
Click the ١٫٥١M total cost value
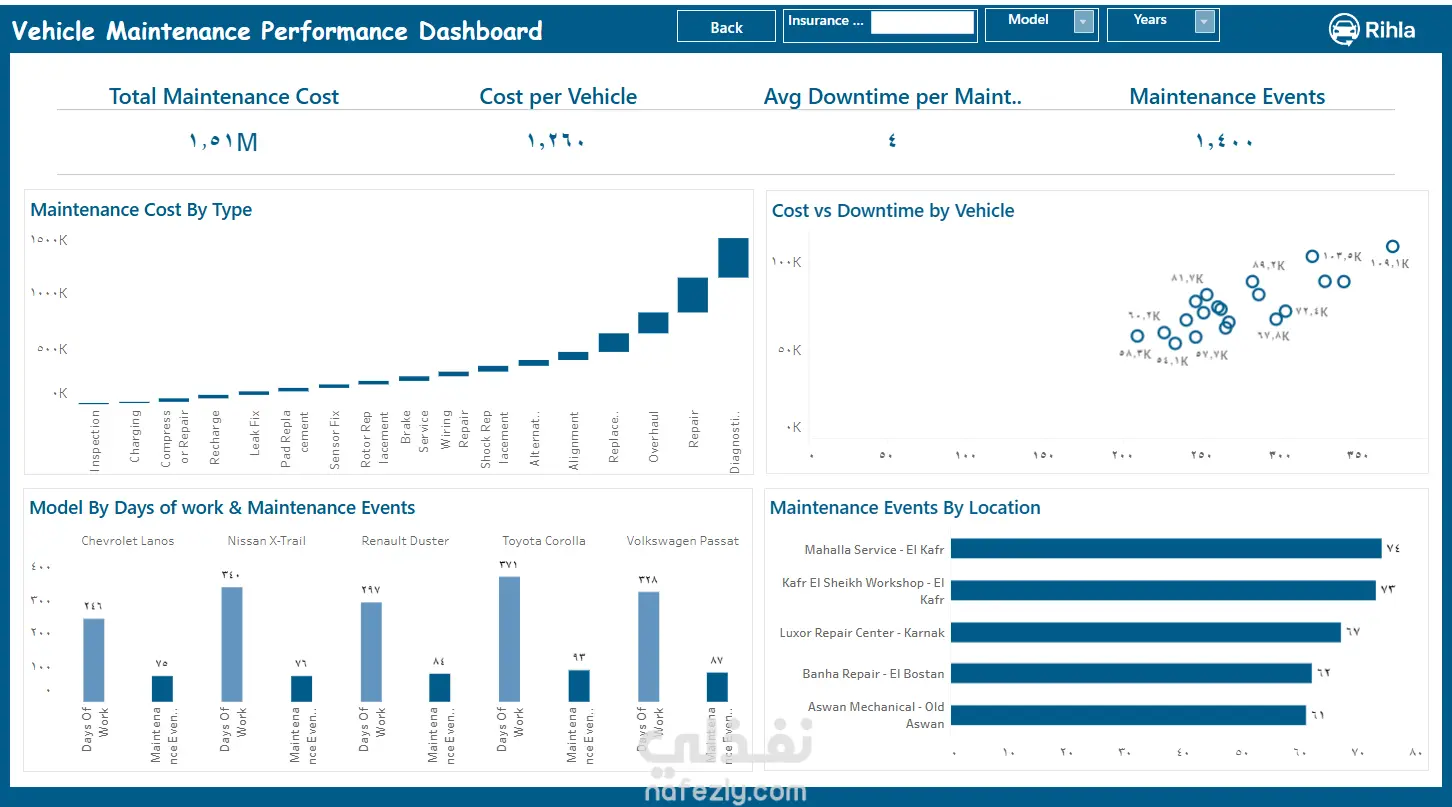tap(223, 142)
